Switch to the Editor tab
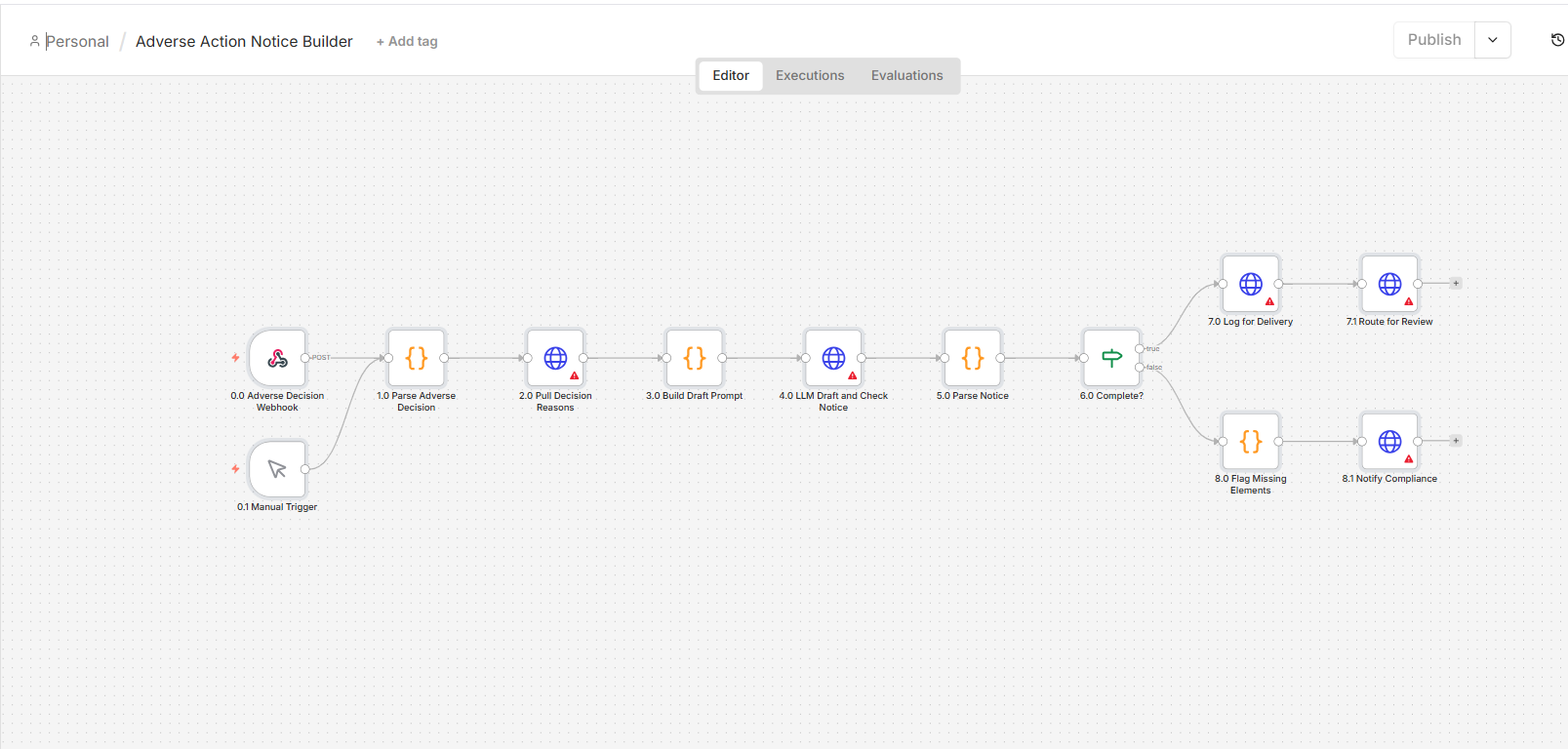 [731, 76]
